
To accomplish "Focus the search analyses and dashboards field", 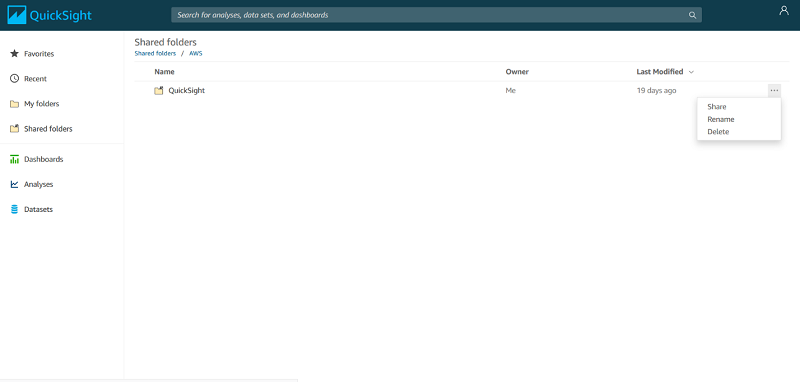I will (436, 15).
